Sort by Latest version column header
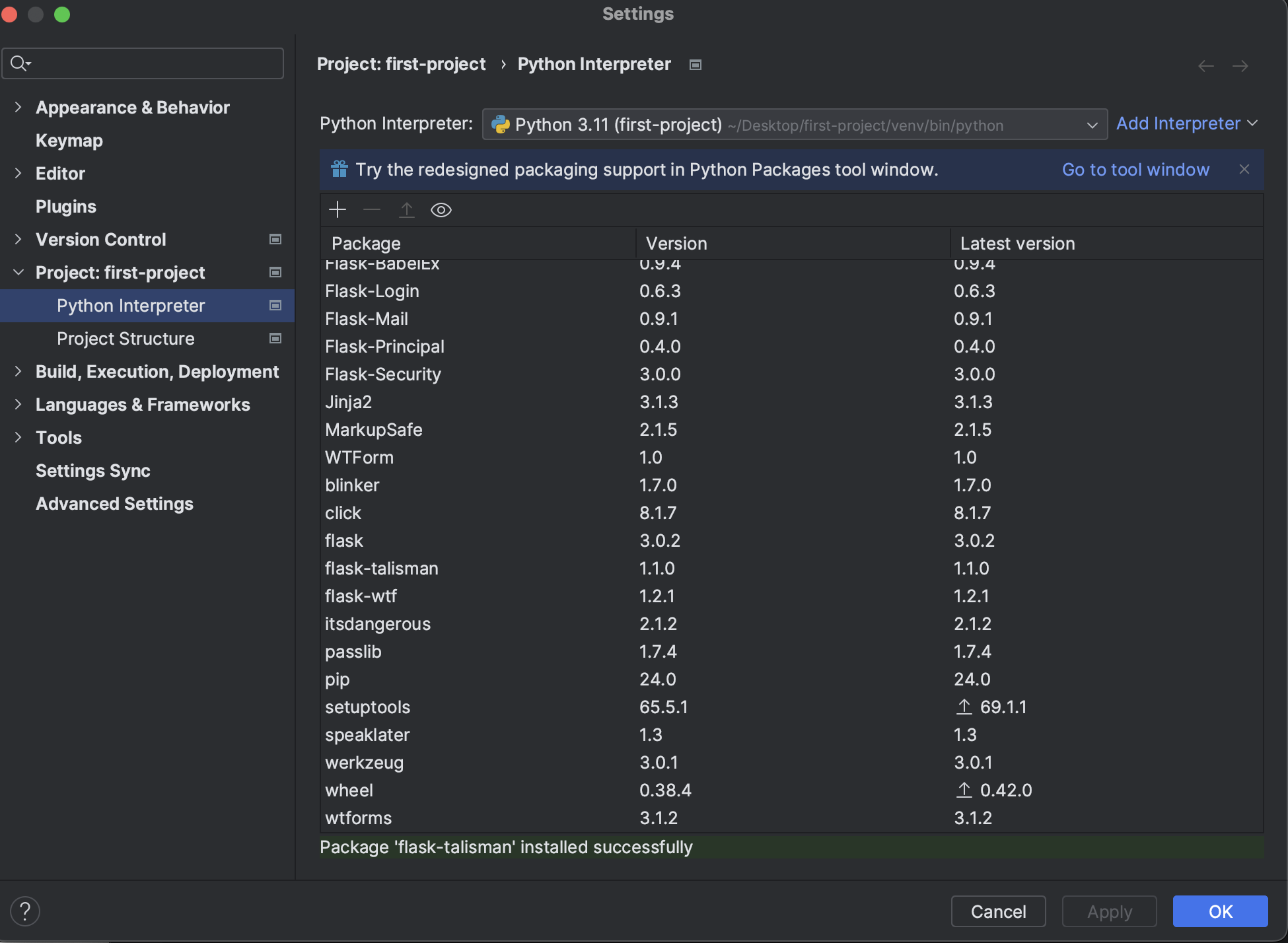This screenshot has width=1288, height=943. coord(1107,243)
